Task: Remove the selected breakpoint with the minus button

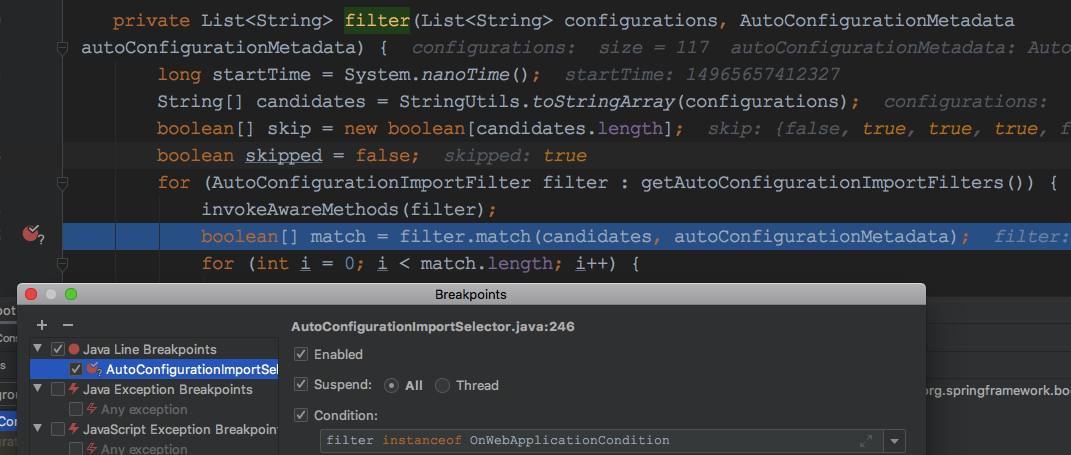Action: pos(67,325)
